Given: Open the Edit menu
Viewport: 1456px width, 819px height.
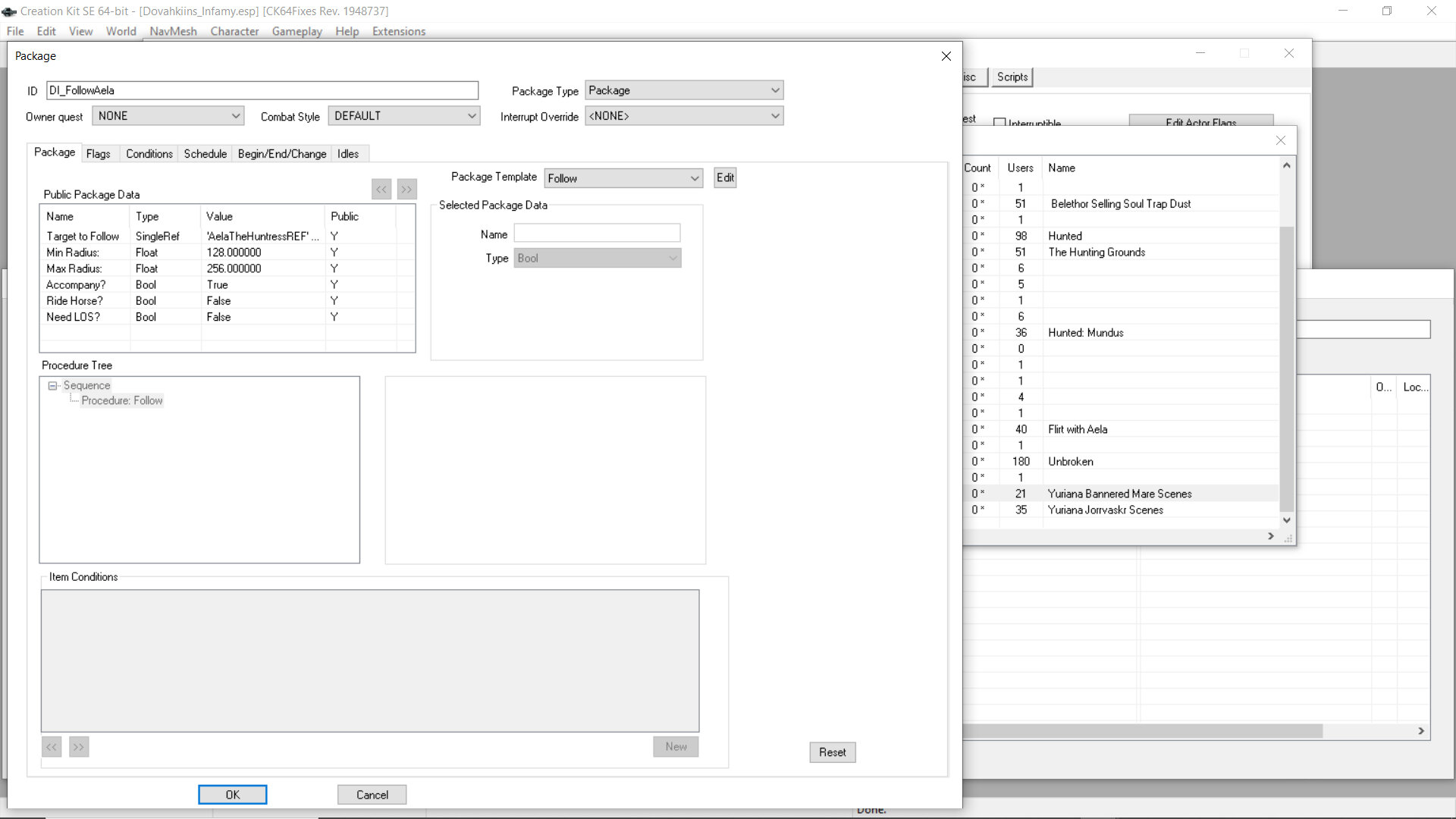Looking at the screenshot, I should pyautogui.click(x=46, y=31).
